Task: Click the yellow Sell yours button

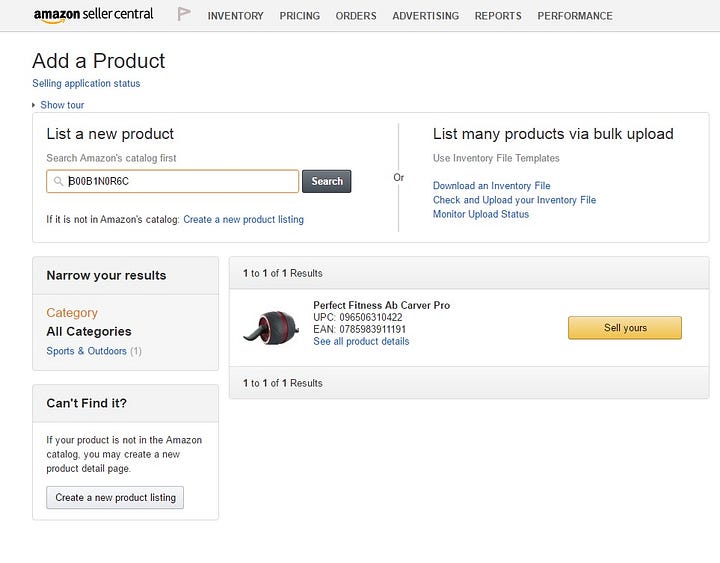Action: (x=625, y=328)
